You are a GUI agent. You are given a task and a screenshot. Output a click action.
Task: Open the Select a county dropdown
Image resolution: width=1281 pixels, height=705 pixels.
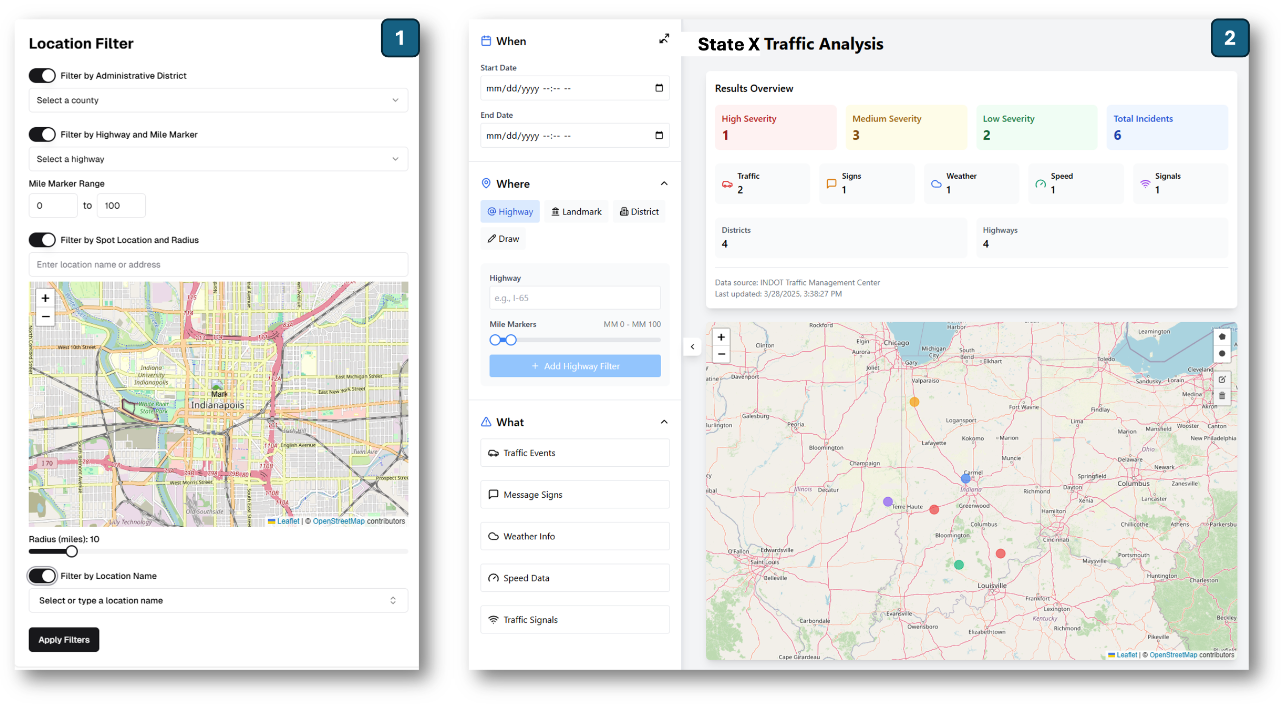[x=218, y=101]
